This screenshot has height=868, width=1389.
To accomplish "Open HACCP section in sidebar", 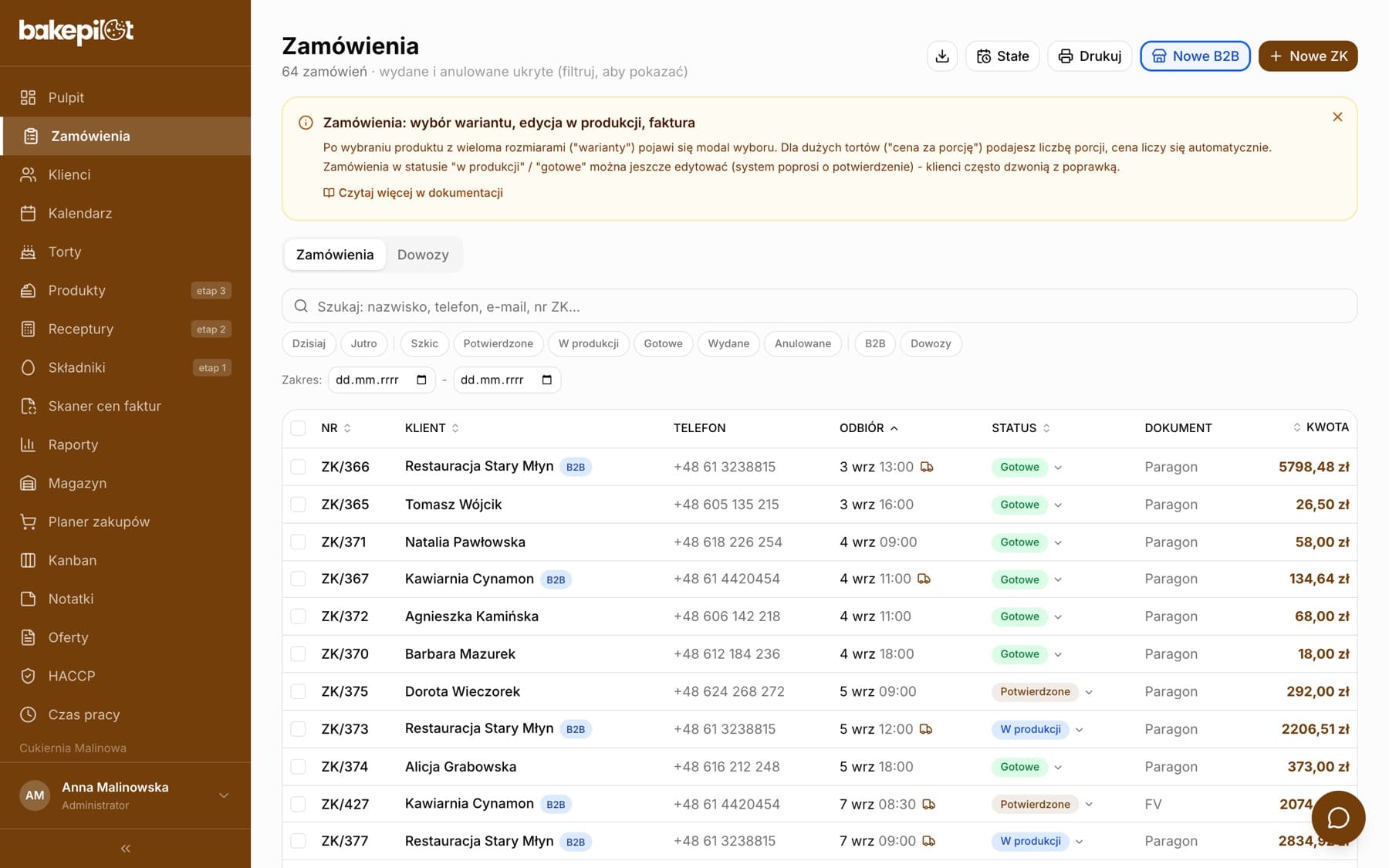I will click(125, 676).
